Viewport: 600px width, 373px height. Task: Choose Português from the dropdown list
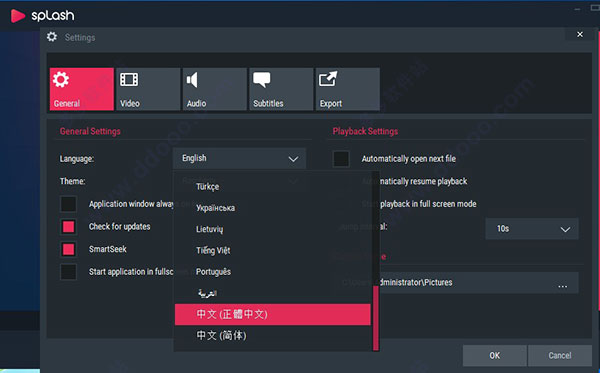click(x=273, y=272)
